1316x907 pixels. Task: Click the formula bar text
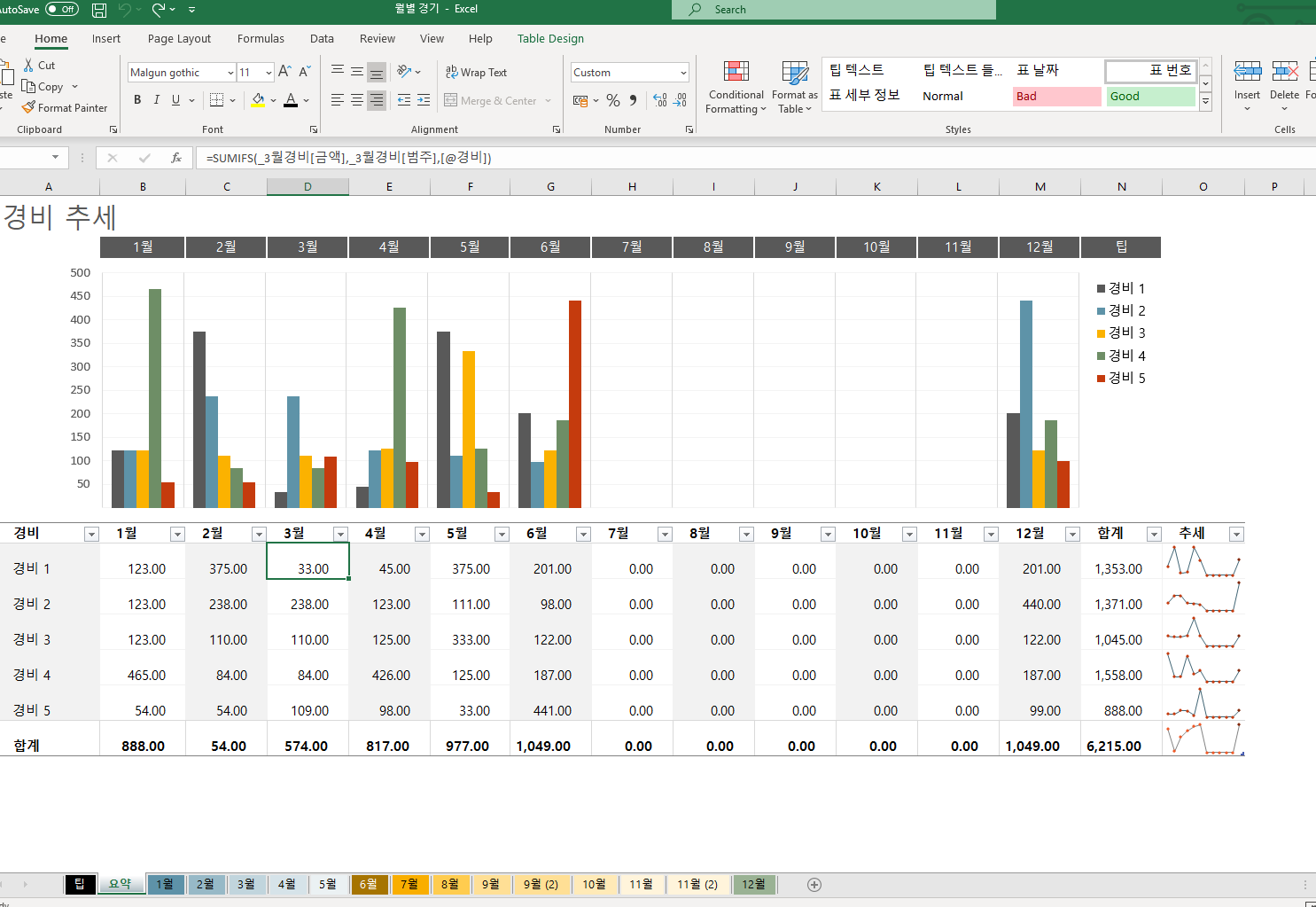(348, 158)
